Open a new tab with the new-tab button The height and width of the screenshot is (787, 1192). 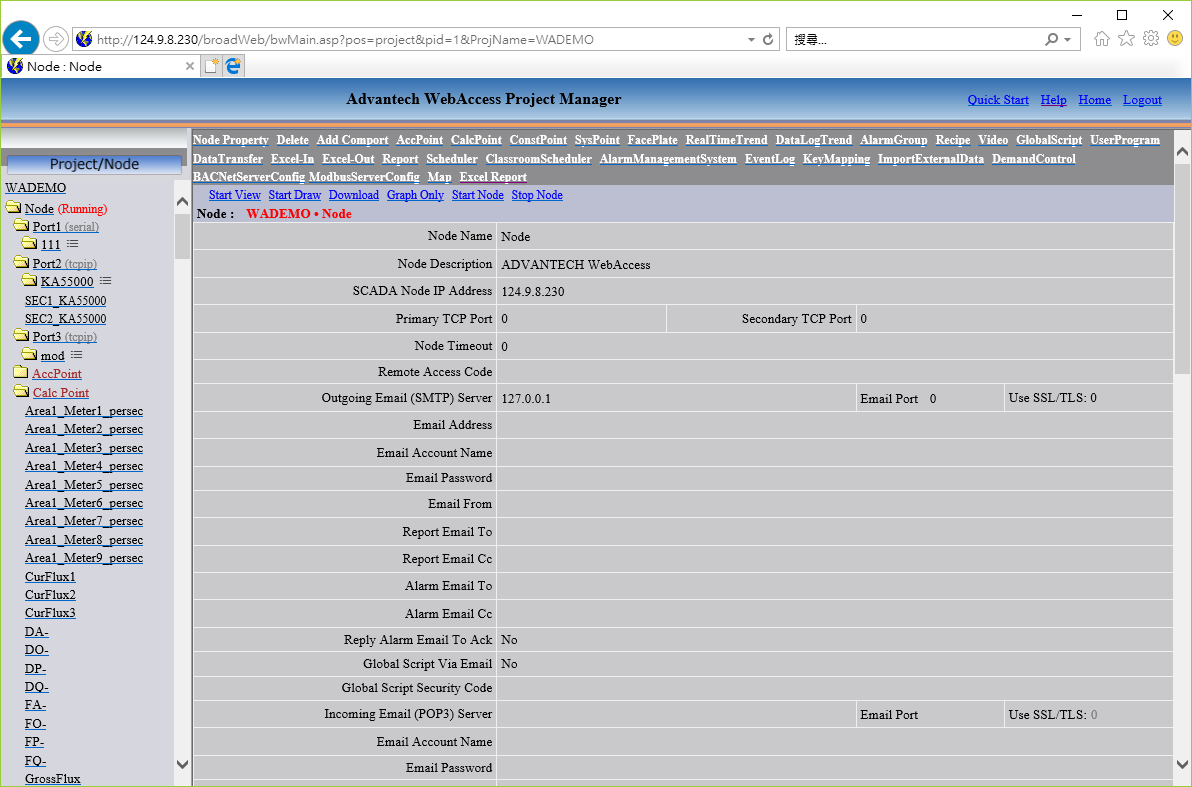[x=211, y=66]
